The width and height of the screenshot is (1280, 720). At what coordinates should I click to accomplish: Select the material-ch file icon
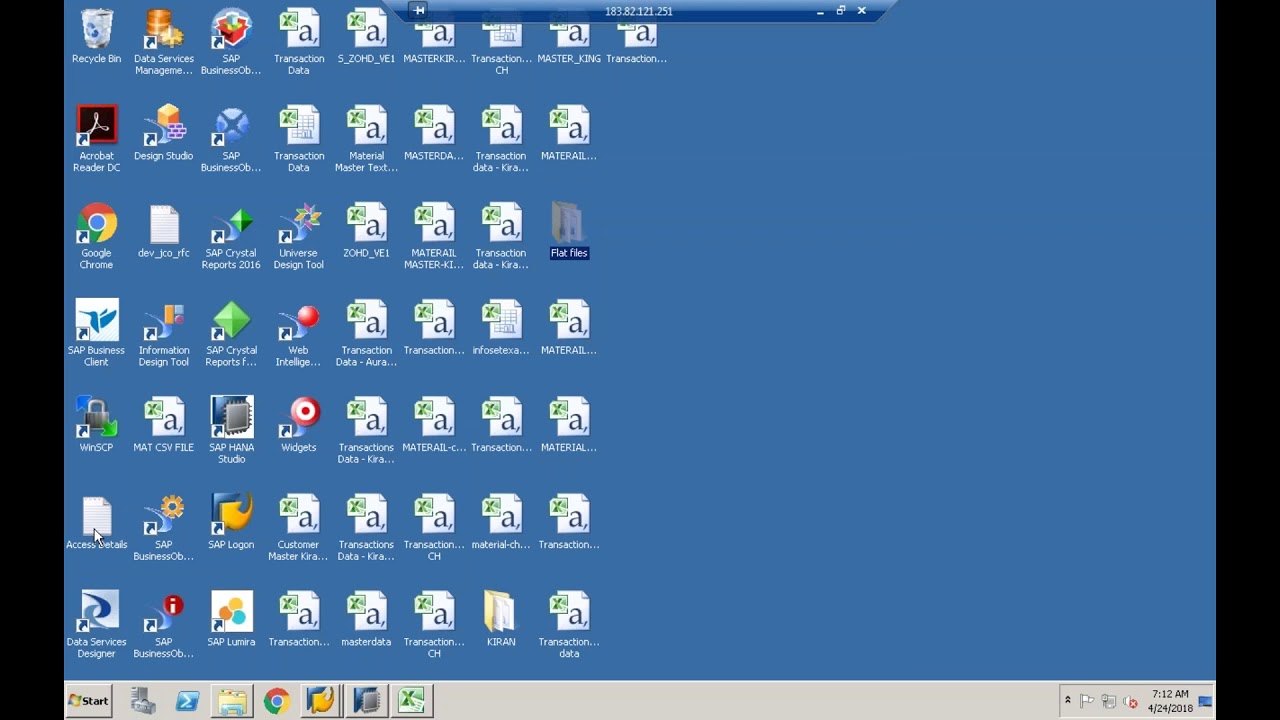click(501, 522)
